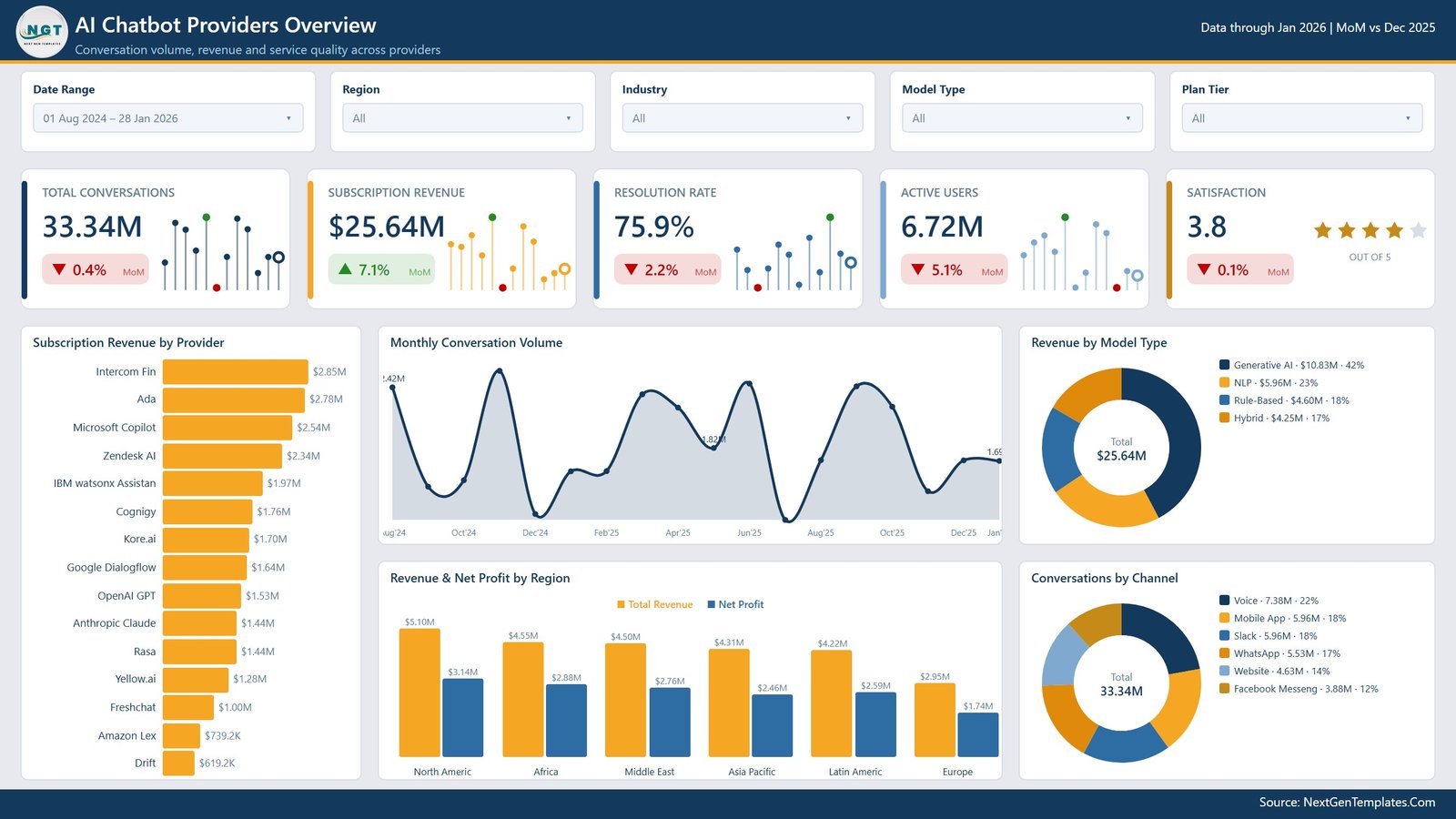Click the North America Total Revenue bar
The image size is (1456, 819).
(x=420, y=693)
